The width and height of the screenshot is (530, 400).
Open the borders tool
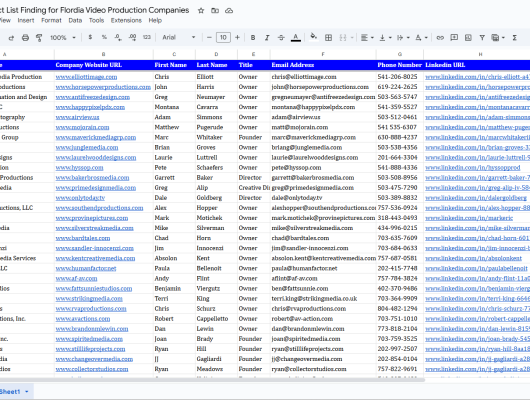click(x=328, y=38)
